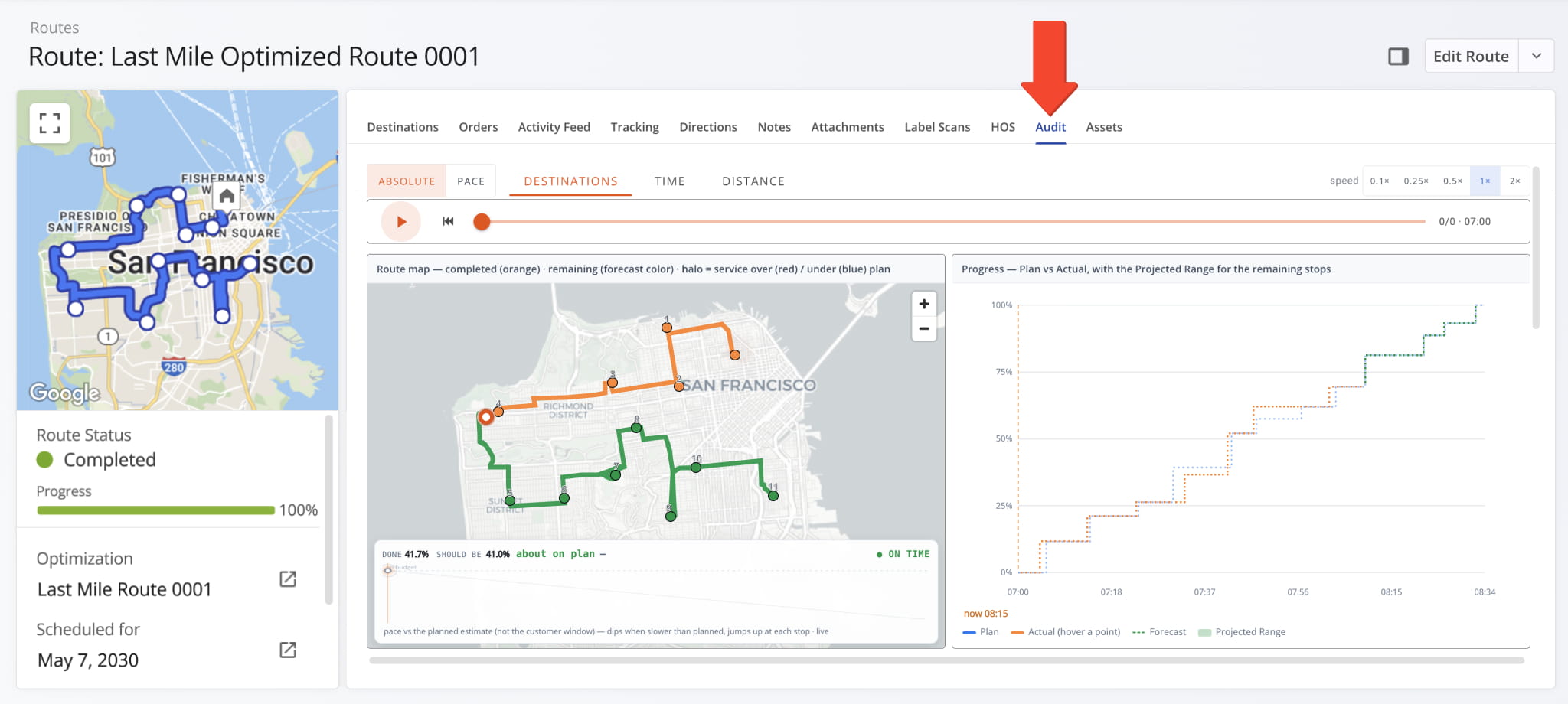This screenshot has height=704, width=1568.
Task: Click stop 3 marker on audit map
Action: click(x=612, y=383)
